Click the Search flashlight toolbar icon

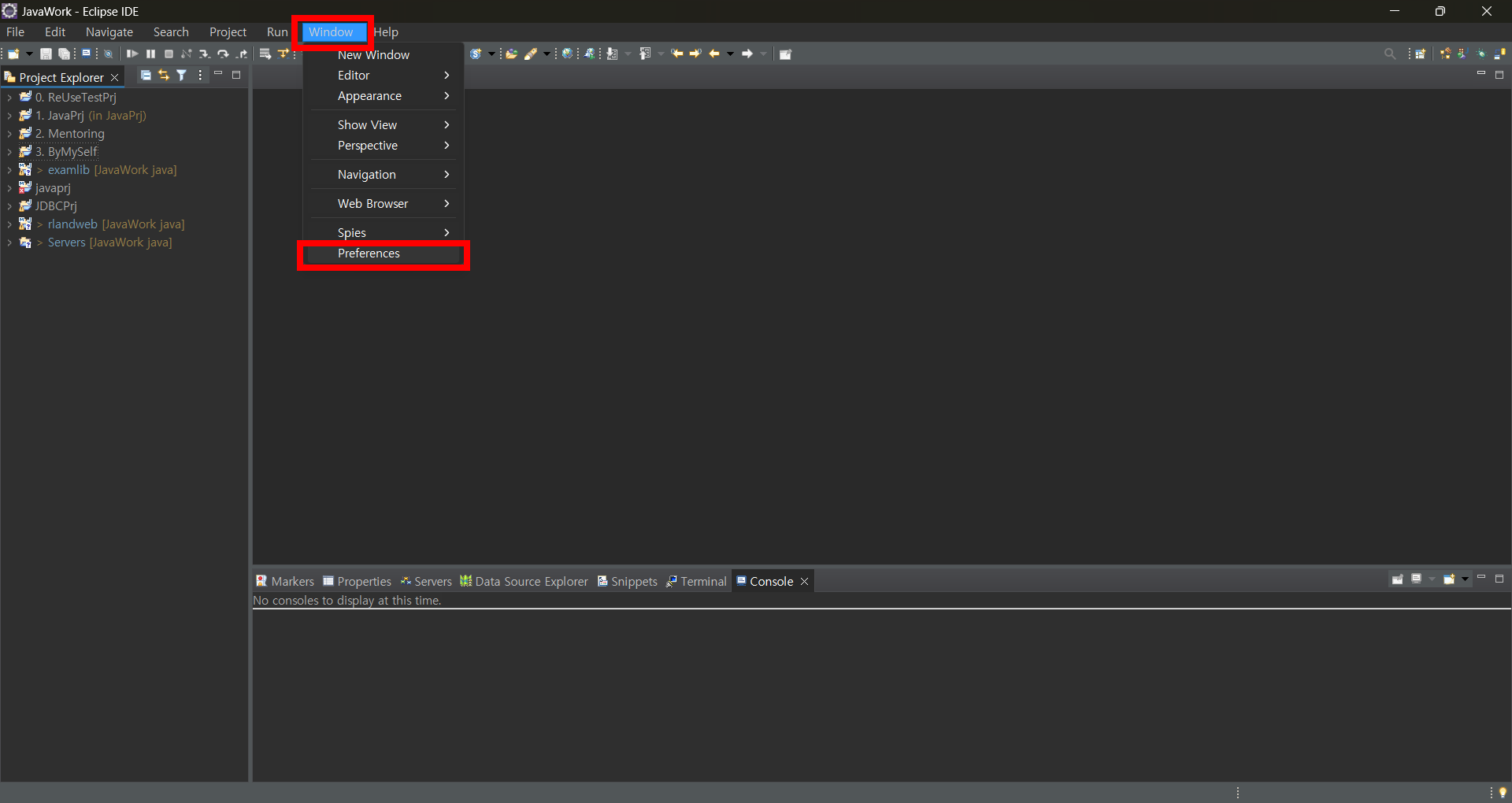pos(531,54)
